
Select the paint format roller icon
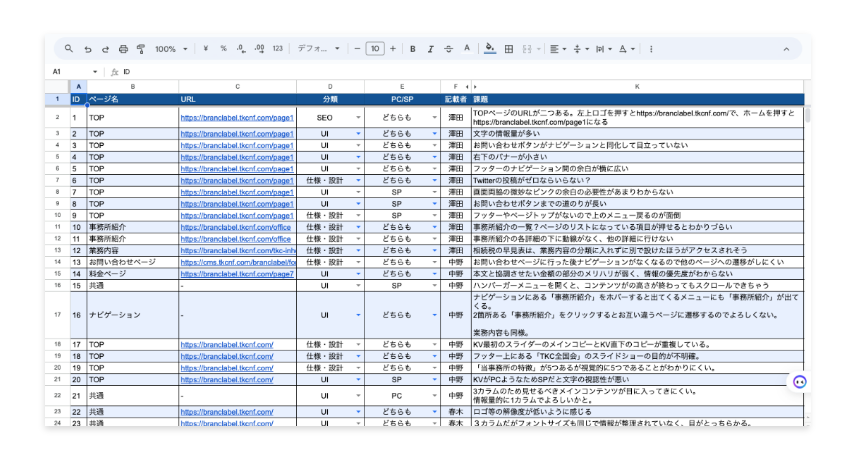point(141,49)
